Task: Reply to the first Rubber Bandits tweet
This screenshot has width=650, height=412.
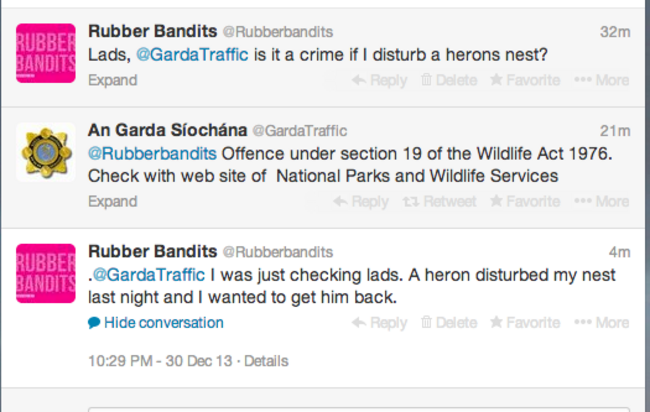Action: (x=379, y=80)
